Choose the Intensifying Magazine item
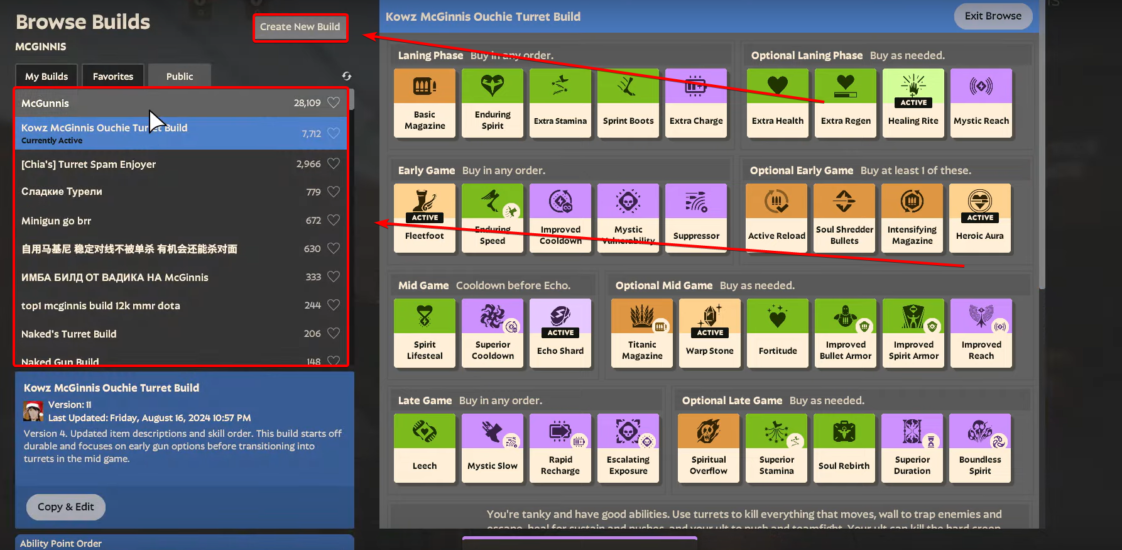Image resolution: width=1122 pixels, height=550 pixels. (x=912, y=218)
